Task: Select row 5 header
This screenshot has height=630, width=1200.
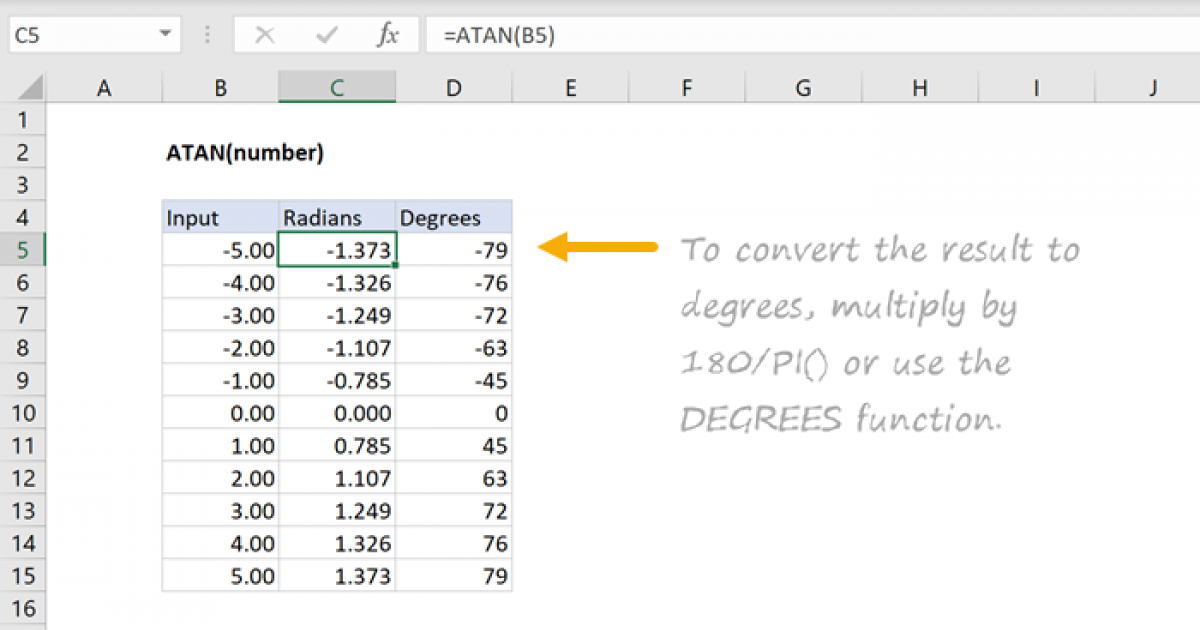Action: [x=23, y=250]
